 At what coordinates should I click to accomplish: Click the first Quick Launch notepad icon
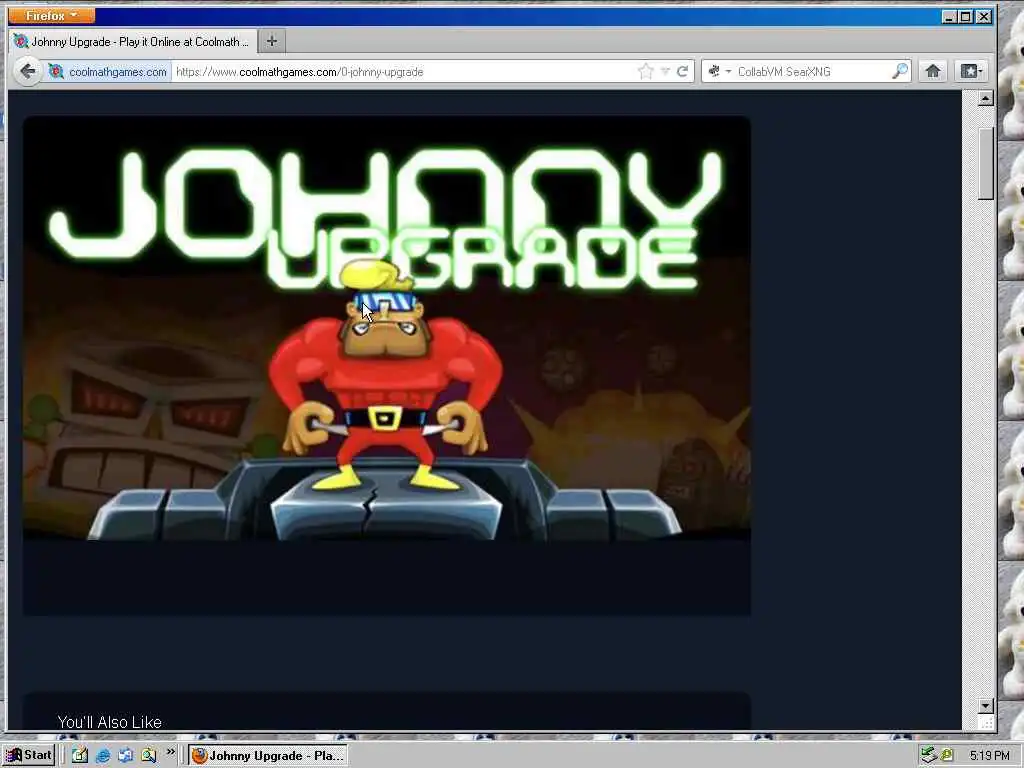(x=80, y=756)
